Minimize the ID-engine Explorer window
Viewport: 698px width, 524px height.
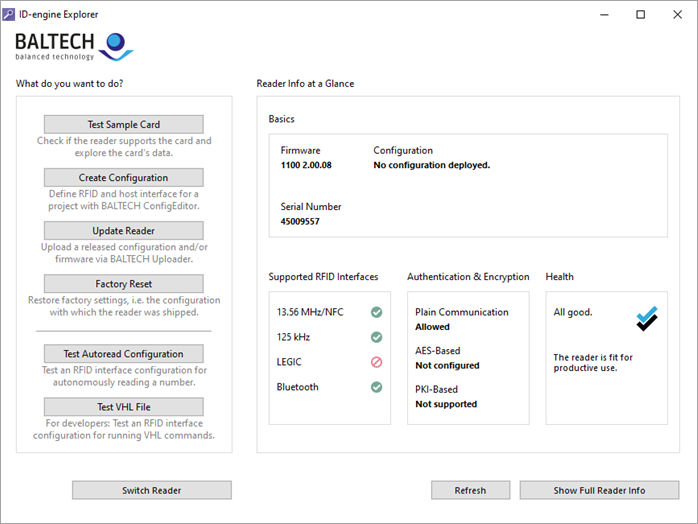604,15
